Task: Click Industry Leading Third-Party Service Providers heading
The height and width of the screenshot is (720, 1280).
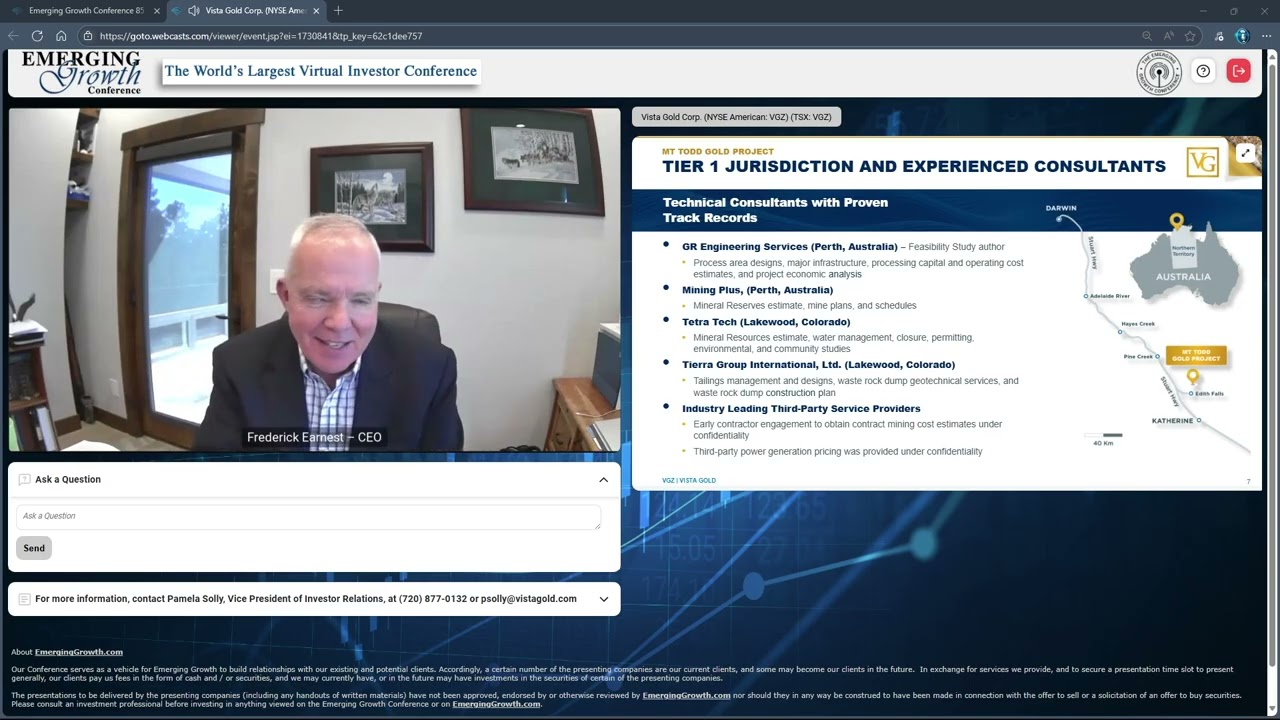Action: (x=801, y=409)
